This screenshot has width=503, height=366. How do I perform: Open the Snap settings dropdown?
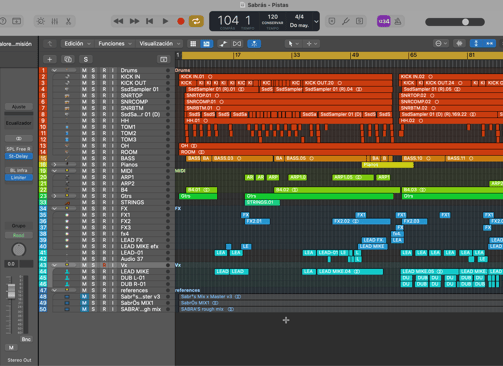pos(441,44)
